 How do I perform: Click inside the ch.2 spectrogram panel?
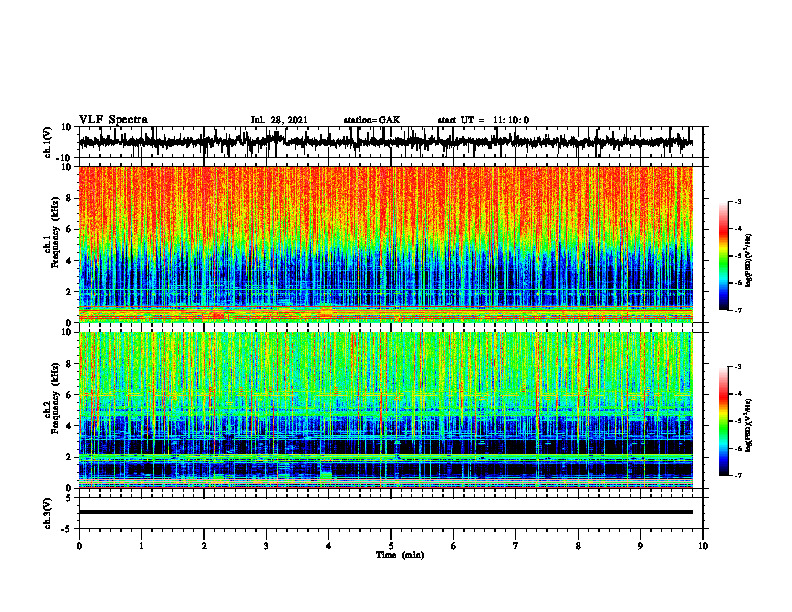tap(386, 410)
